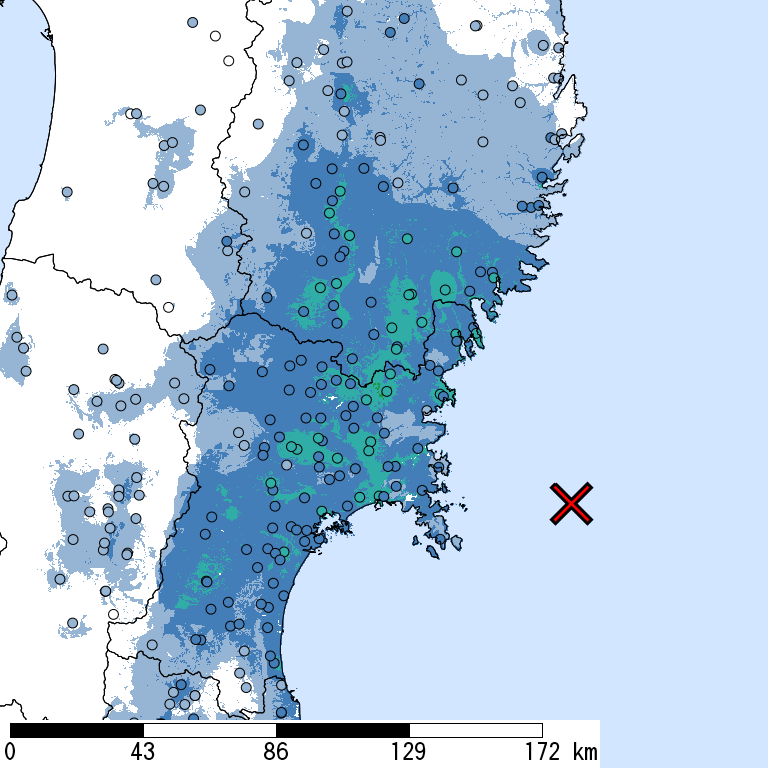Image resolution: width=768 pixels, height=768 pixels.
Task: Select the black scale segment between 86 and 129
Action: pyautogui.click(x=343, y=730)
